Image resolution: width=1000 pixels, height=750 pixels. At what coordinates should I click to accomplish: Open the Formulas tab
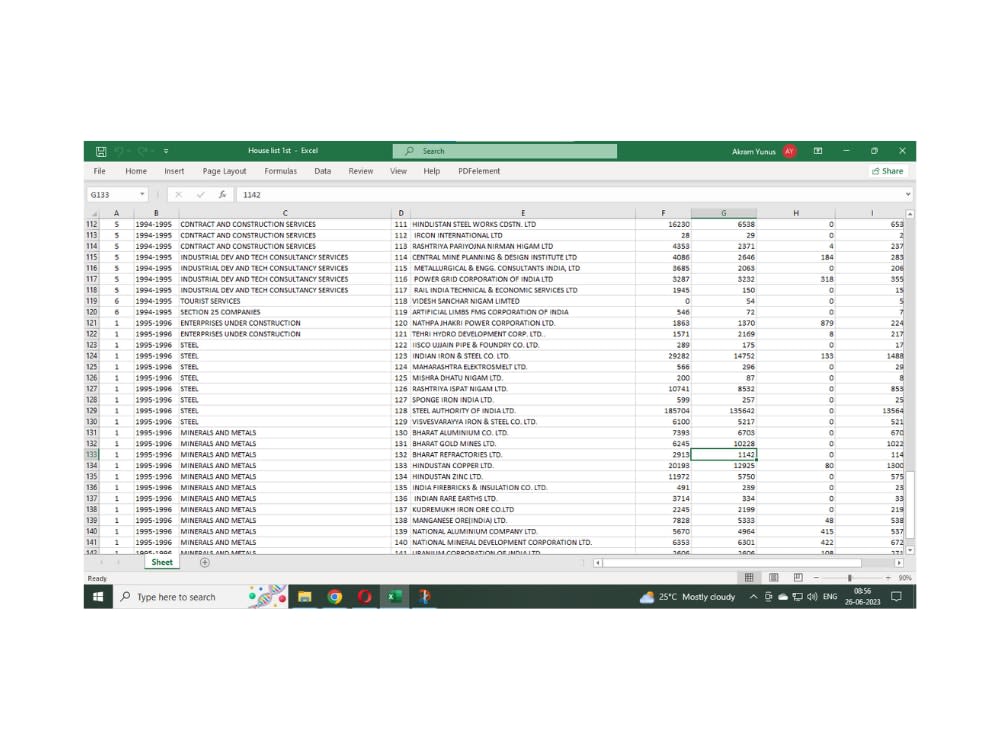pyautogui.click(x=281, y=171)
